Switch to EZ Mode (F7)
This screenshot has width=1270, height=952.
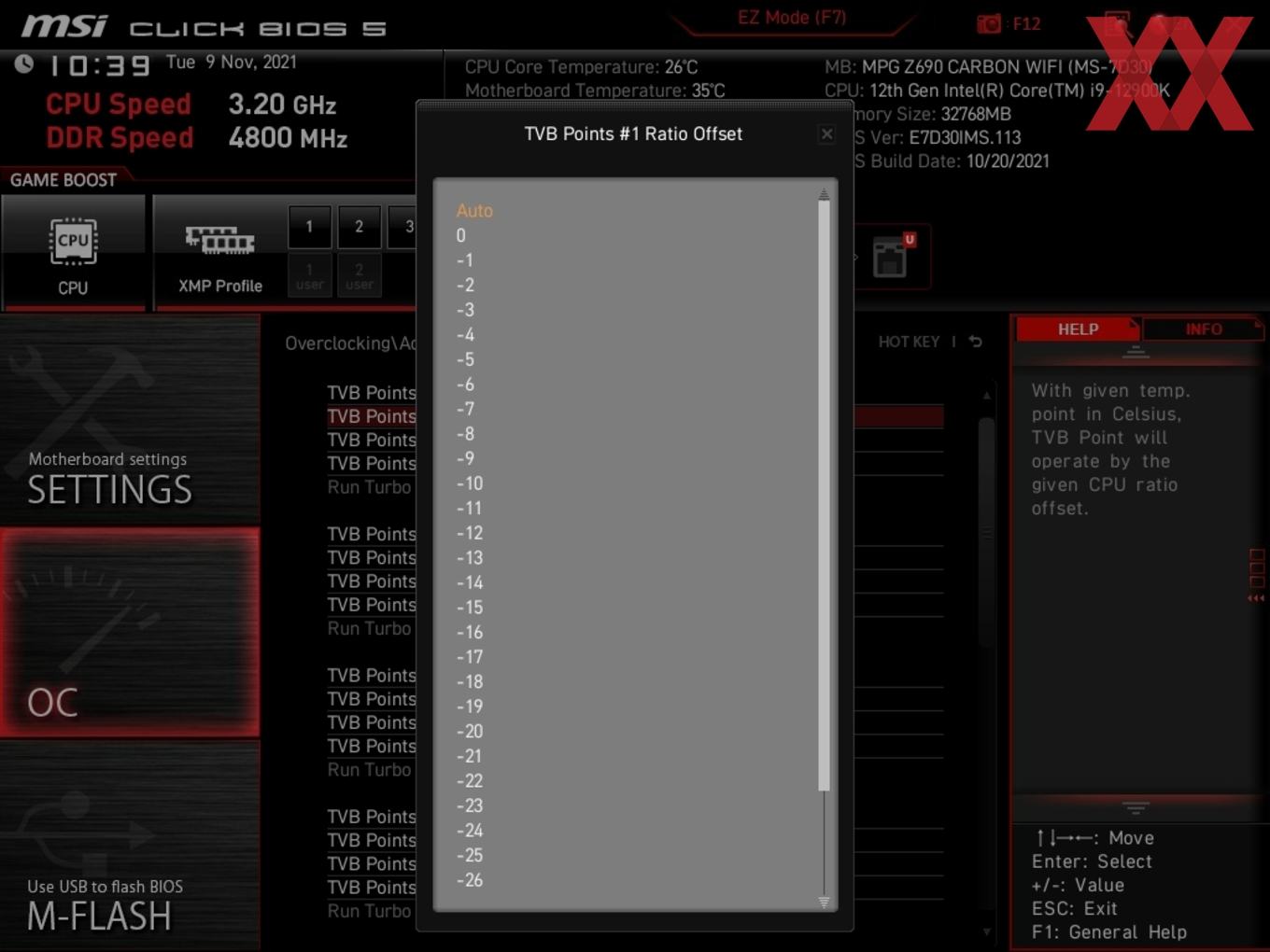click(792, 17)
